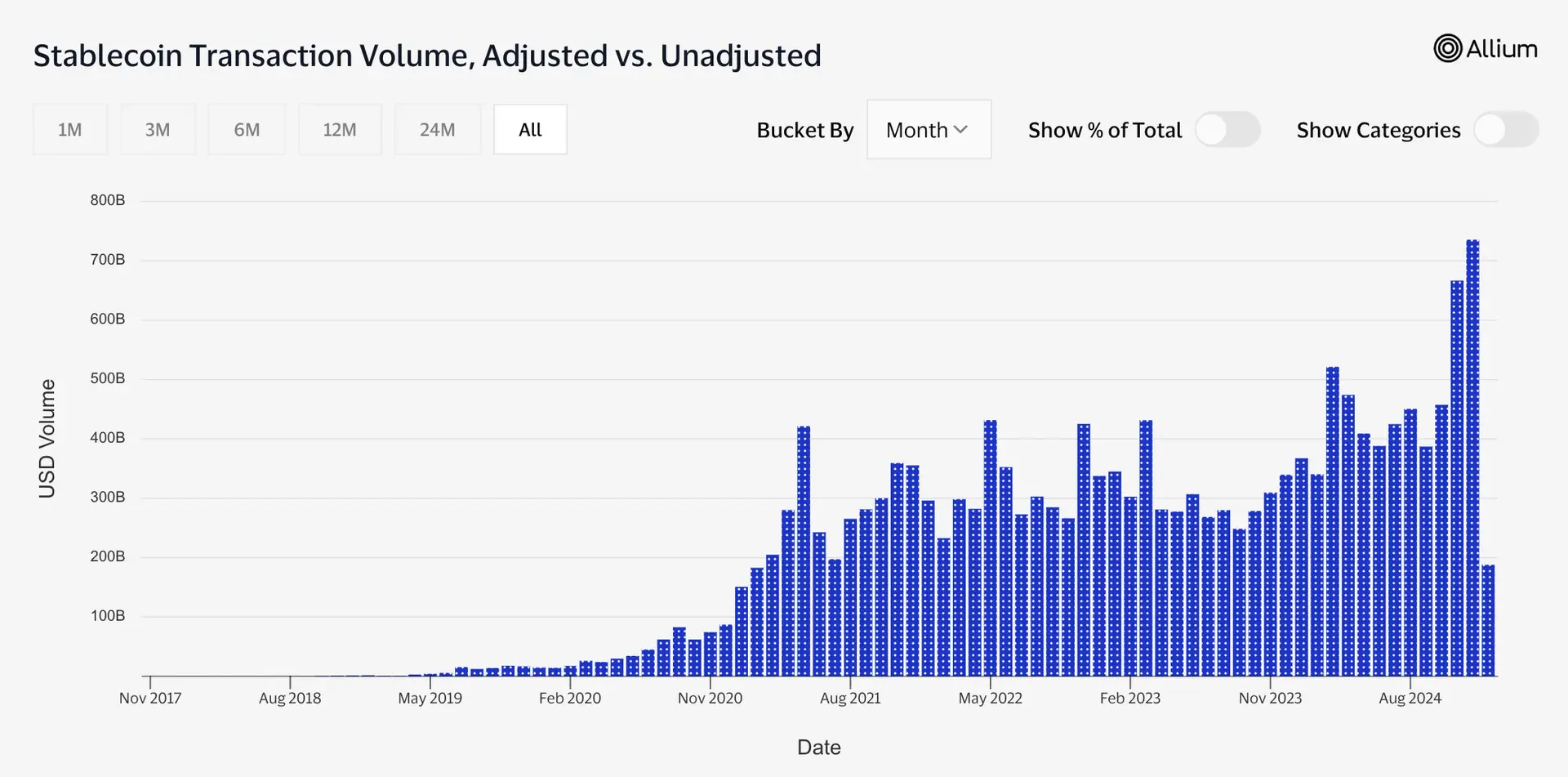Click the tallest bar near 730B
Screen dimensions: 1568x777
coord(1472,458)
